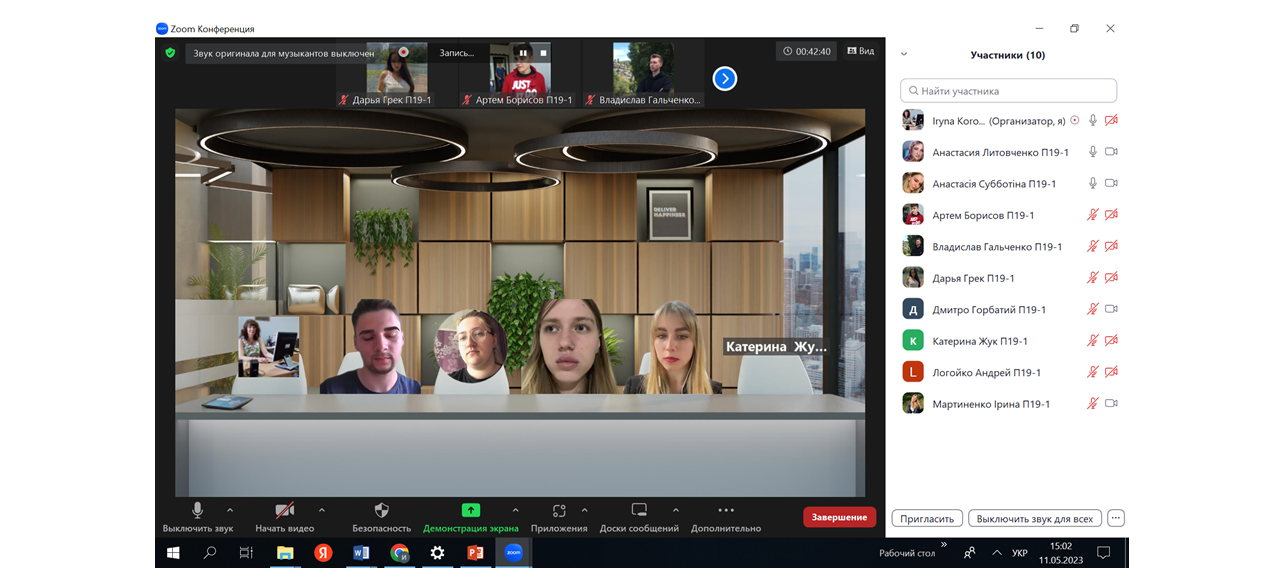
Task: Change keyboard language УКР indicator
Action: [1019, 553]
